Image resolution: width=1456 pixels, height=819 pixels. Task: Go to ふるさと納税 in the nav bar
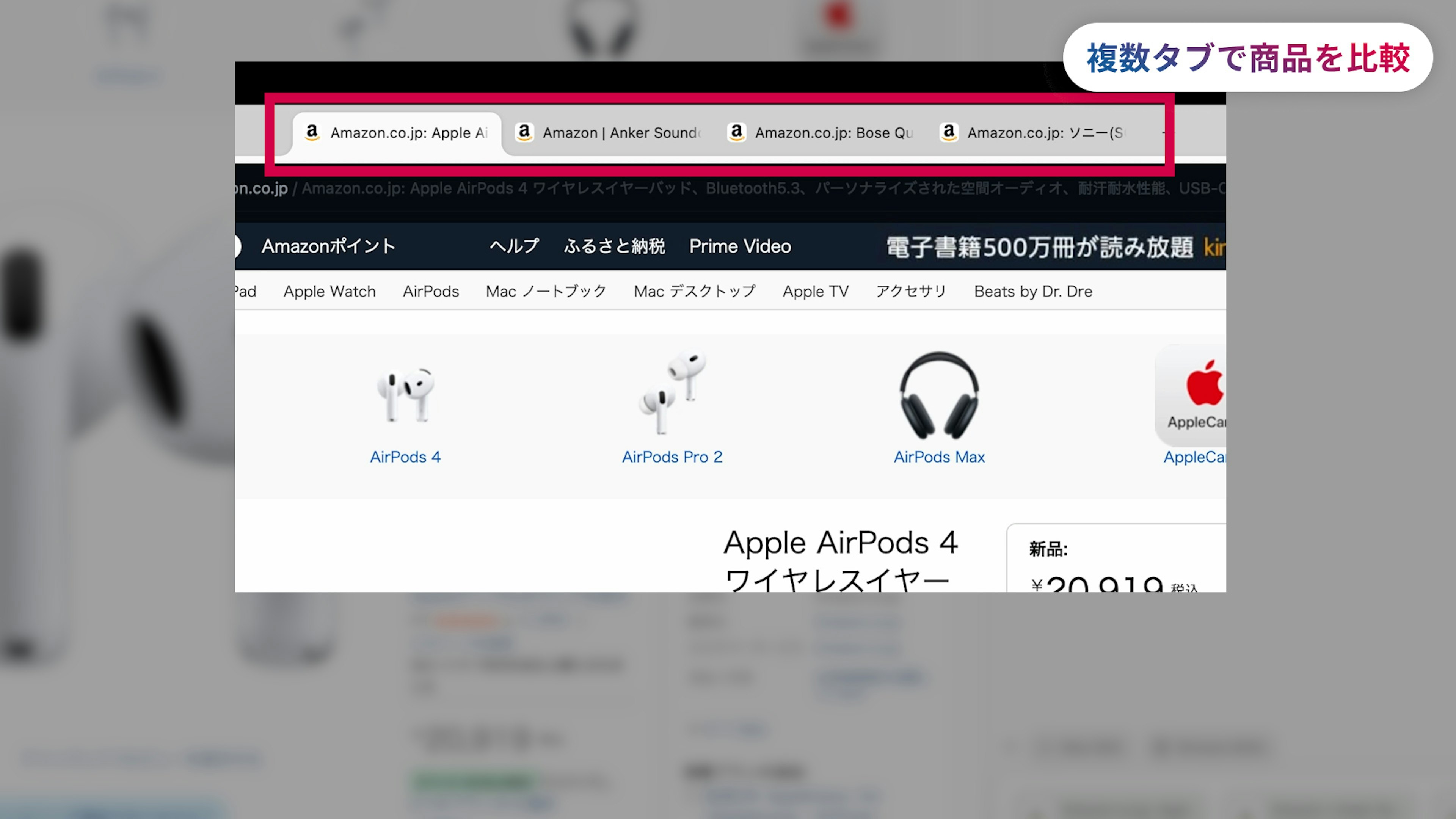click(x=614, y=246)
